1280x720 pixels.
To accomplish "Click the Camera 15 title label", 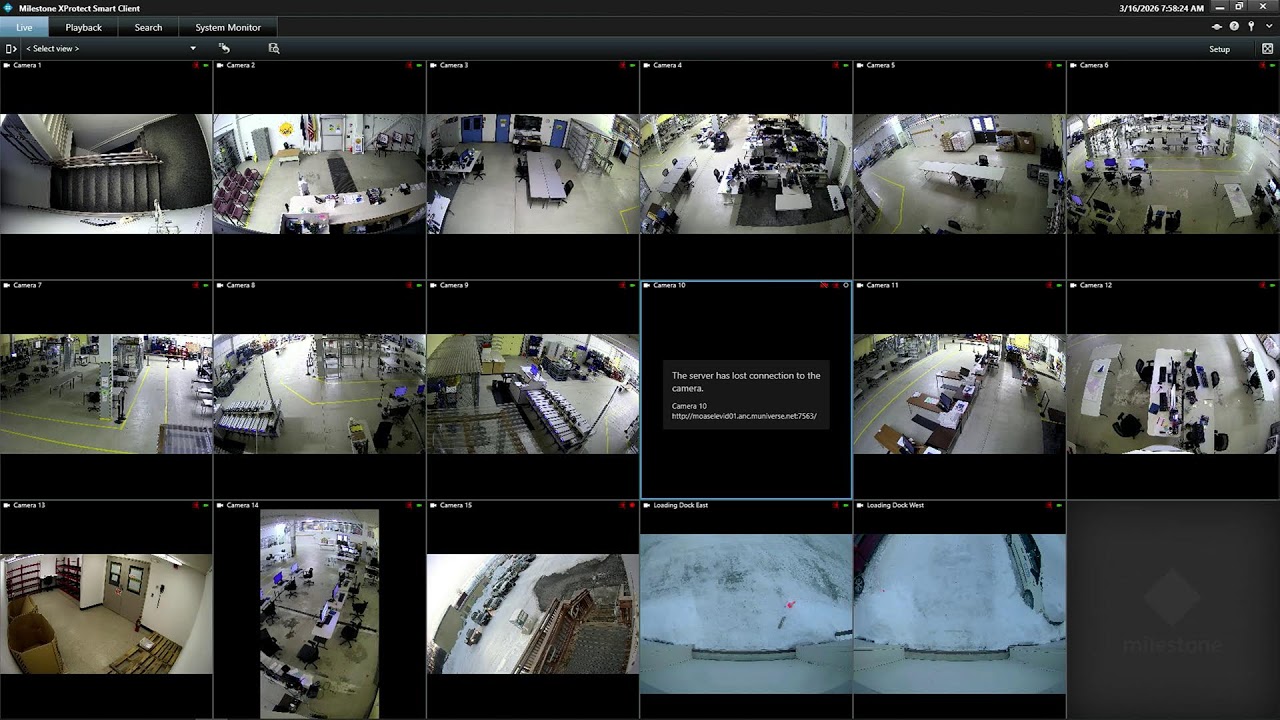I will tap(455, 505).
